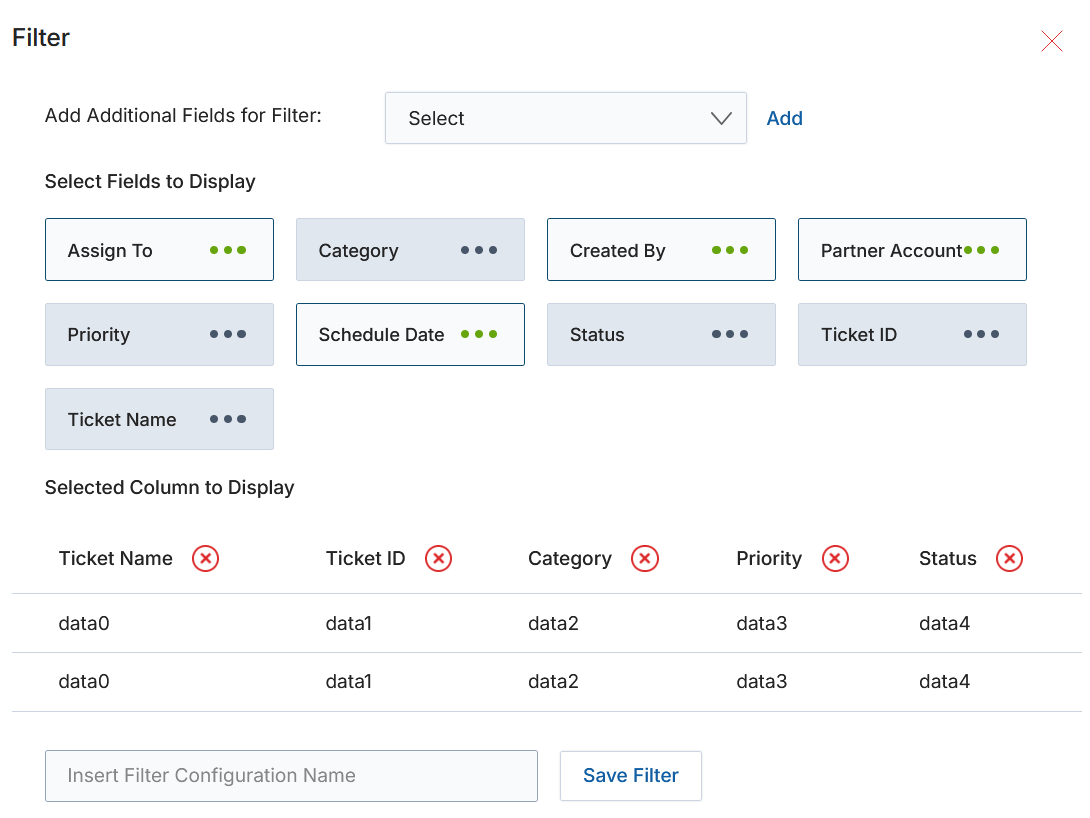Open the Select additional fields dropdown
The width and height of the screenshot is (1090, 818).
pos(565,118)
